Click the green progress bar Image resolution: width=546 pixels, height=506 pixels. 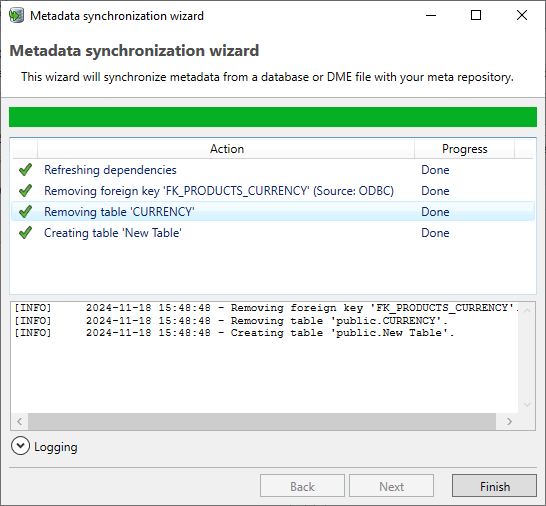[x=273, y=117]
